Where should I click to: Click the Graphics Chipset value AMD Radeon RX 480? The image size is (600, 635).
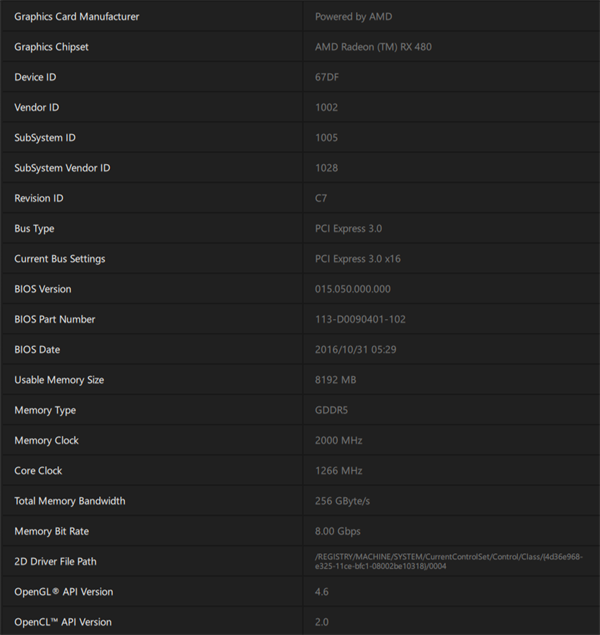click(x=373, y=47)
